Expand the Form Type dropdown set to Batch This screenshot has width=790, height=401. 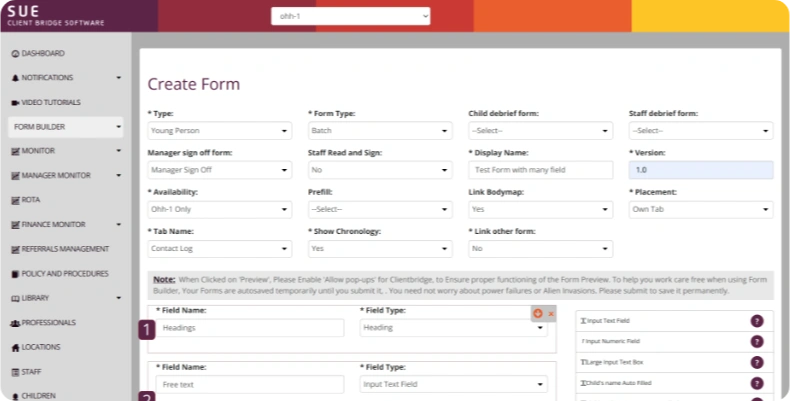pyautogui.click(x=380, y=131)
